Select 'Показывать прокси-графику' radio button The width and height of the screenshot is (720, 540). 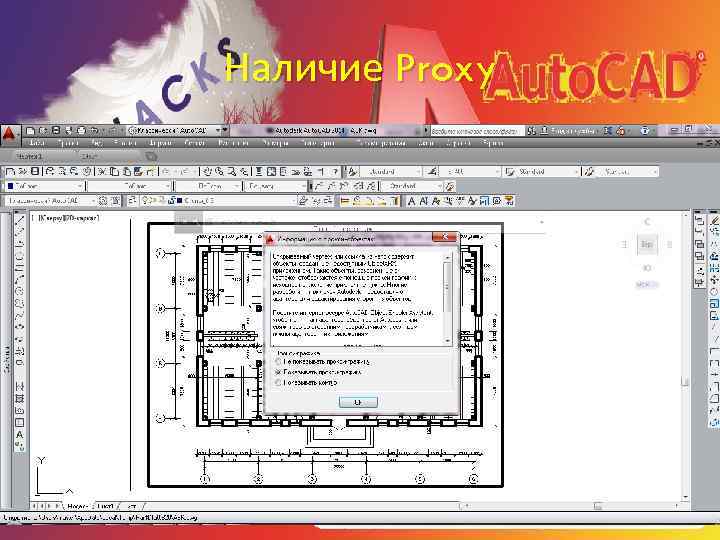pos(278,372)
